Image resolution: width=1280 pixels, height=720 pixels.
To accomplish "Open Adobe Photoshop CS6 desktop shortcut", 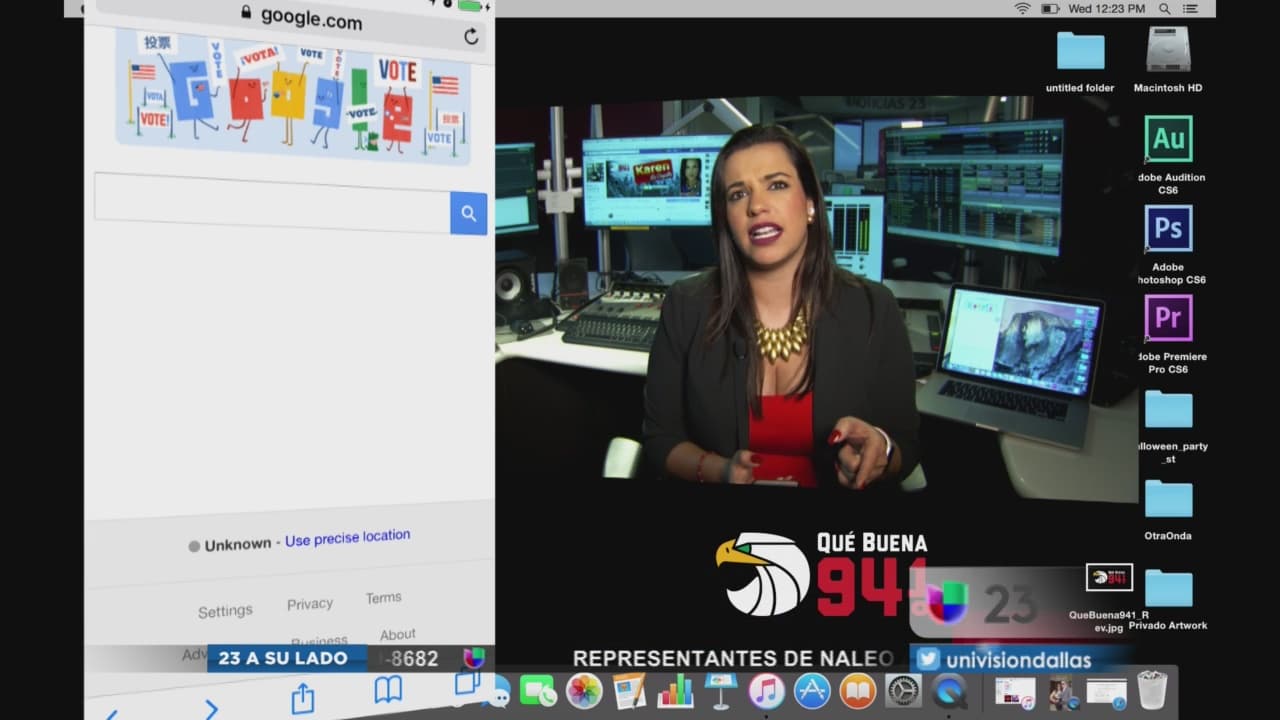I will pyautogui.click(x=1168, y=229).
